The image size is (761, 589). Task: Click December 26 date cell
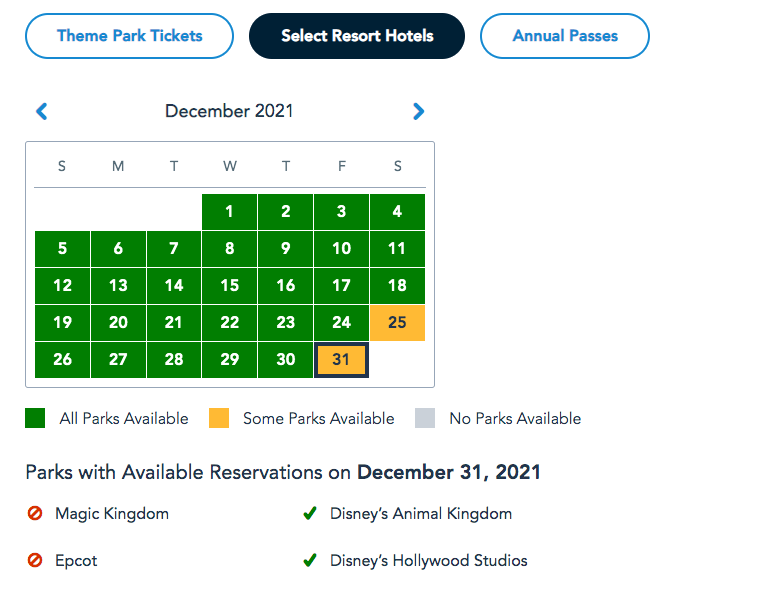pyautogui.click(x=62, y=360)
